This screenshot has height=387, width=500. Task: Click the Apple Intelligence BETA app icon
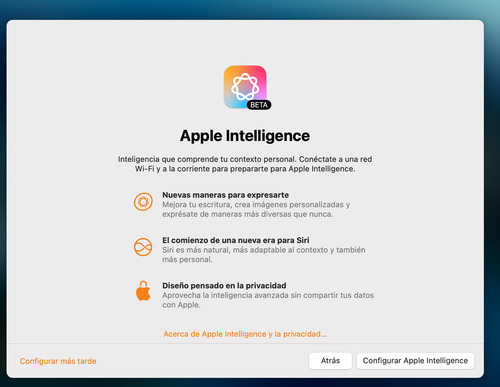246,87
